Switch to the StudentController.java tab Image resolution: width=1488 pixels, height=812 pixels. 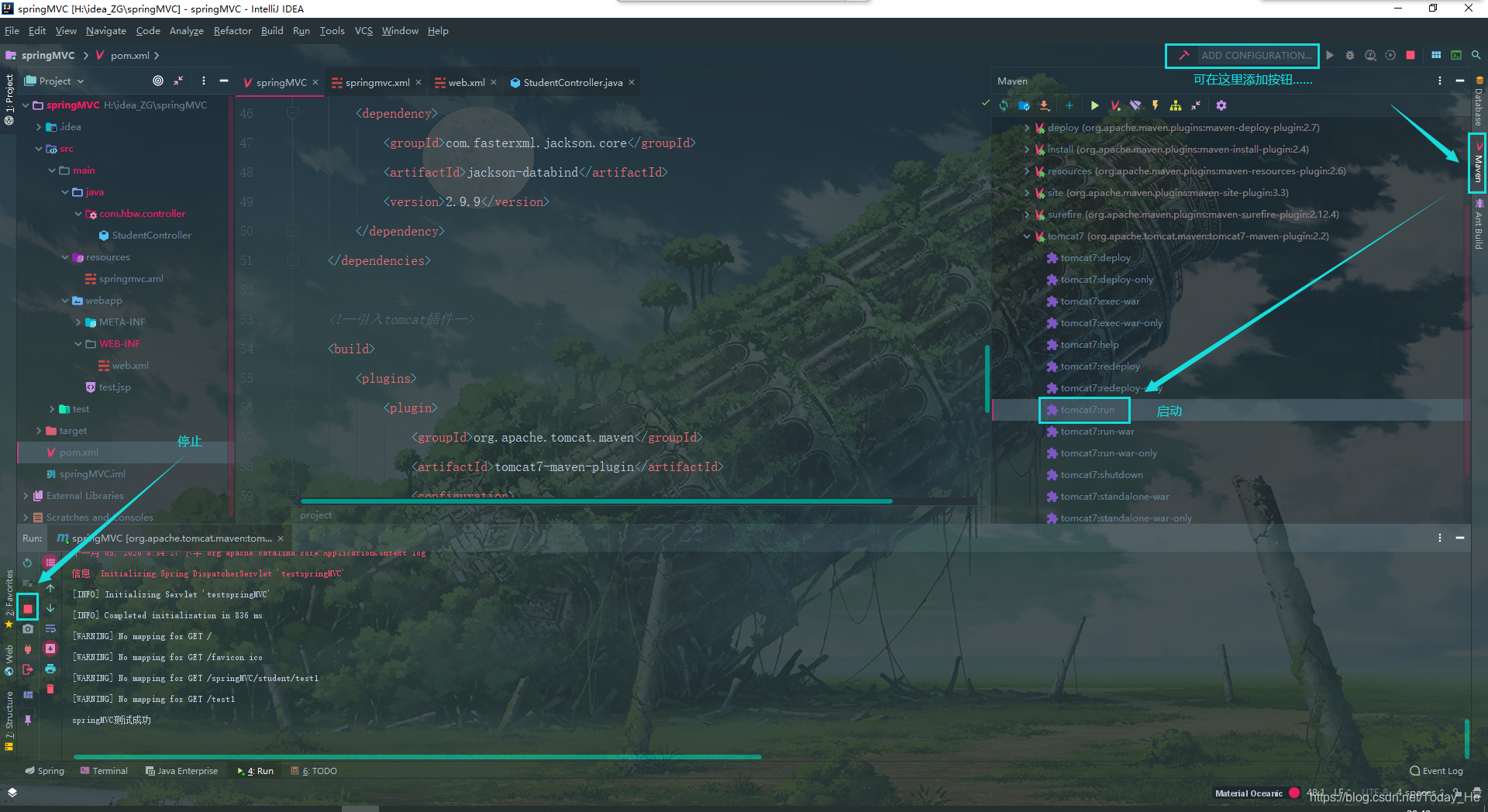click(572, 82)
